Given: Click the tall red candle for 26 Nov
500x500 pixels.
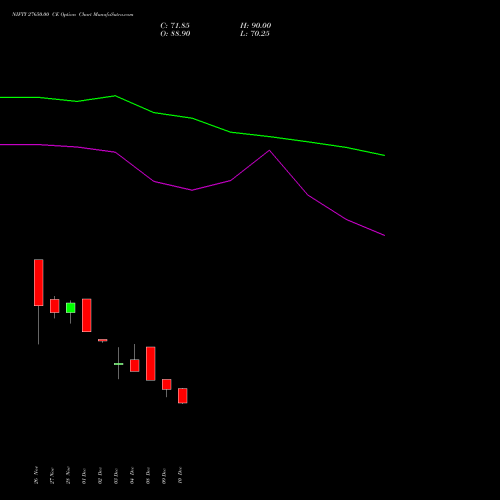Looking at the screenshot, I should click(39, 282).
